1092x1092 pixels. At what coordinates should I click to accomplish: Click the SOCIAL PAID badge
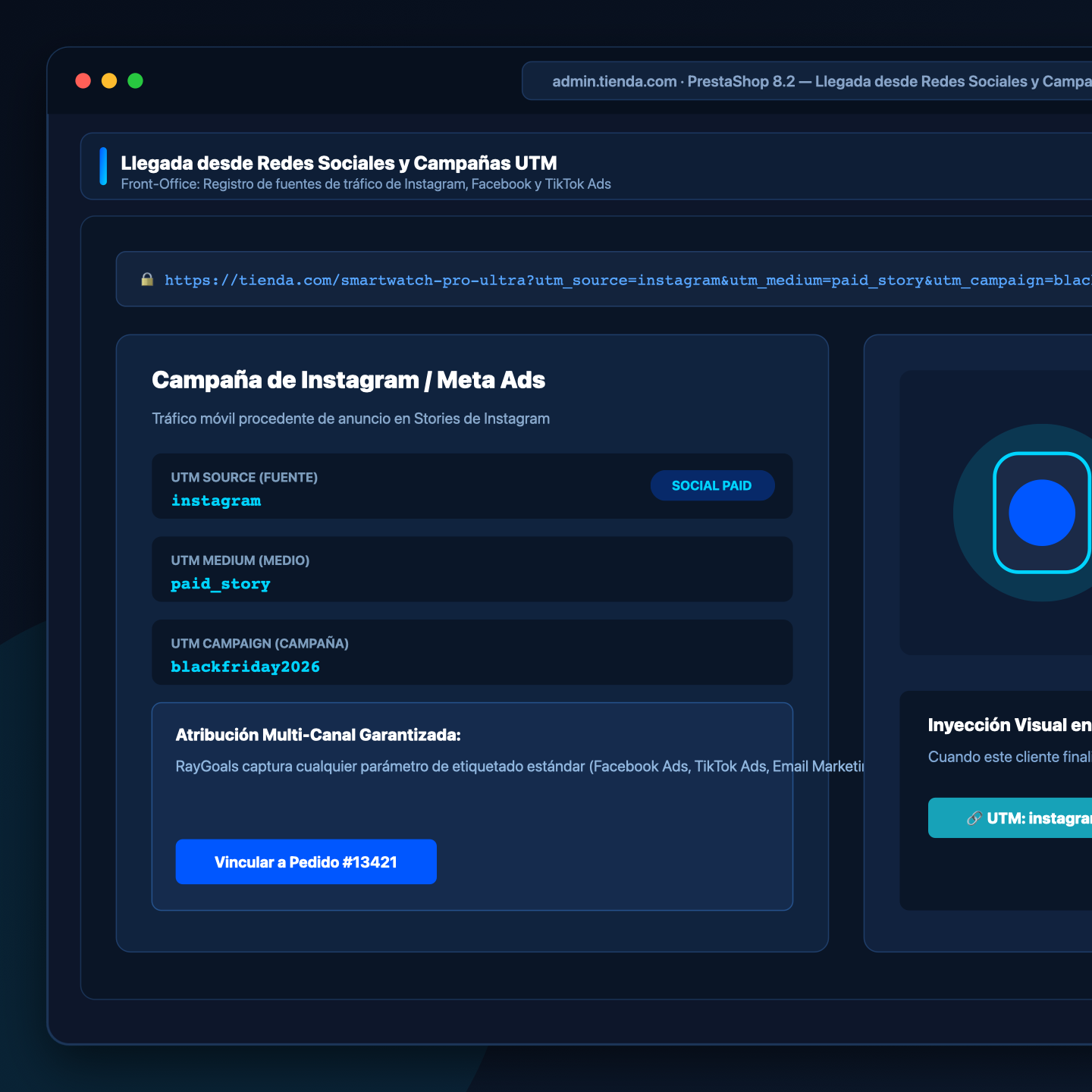click(x=712, y=485)
